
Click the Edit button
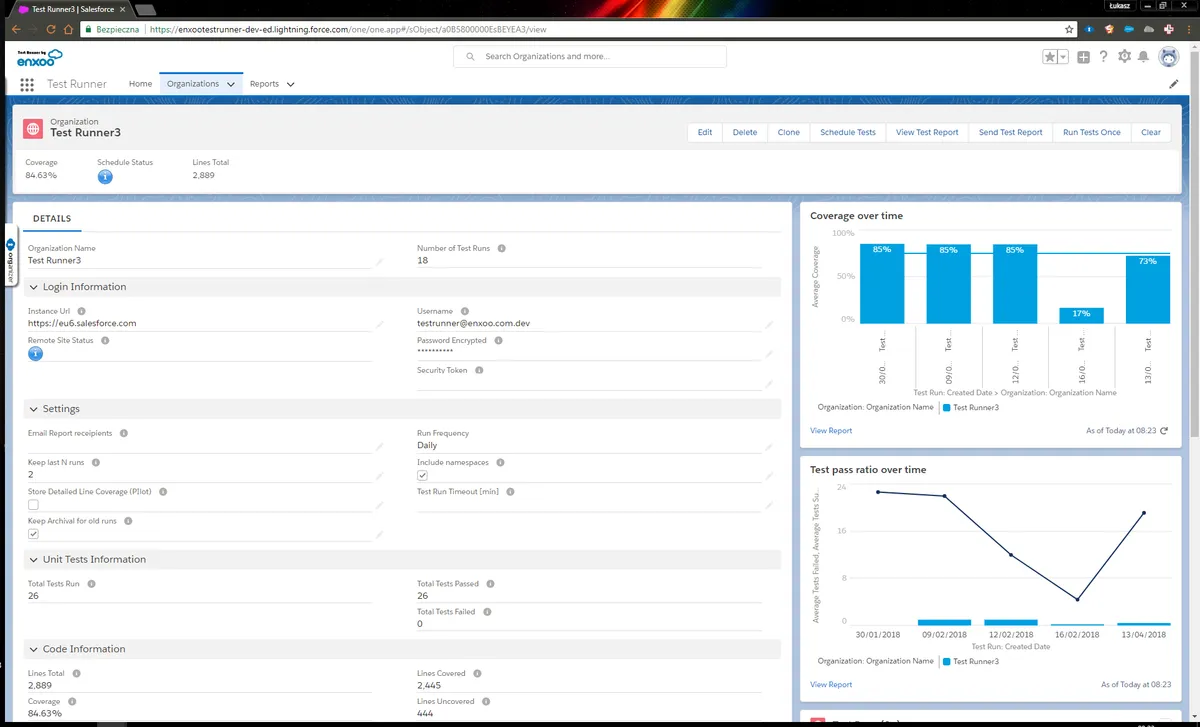coord(705,132)
